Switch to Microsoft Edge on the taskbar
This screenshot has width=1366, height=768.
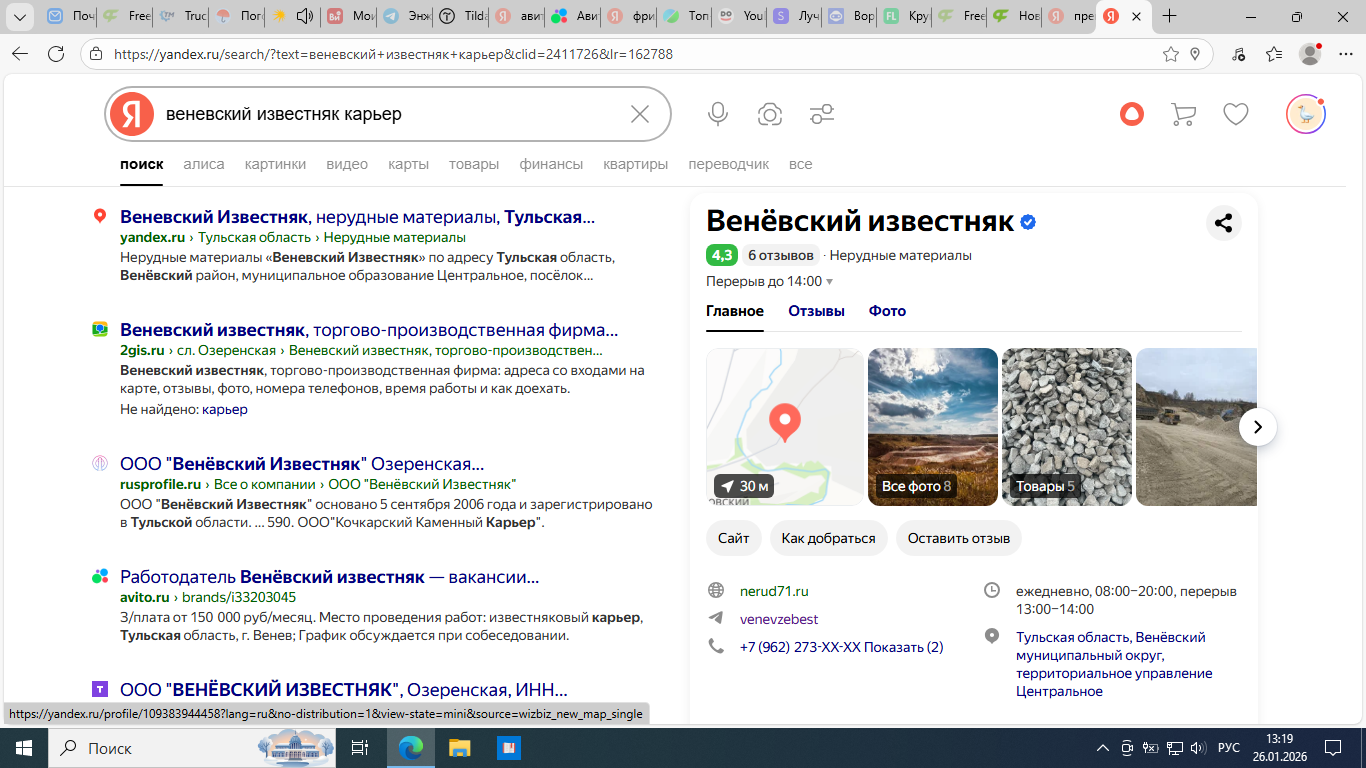click(410, 747)
